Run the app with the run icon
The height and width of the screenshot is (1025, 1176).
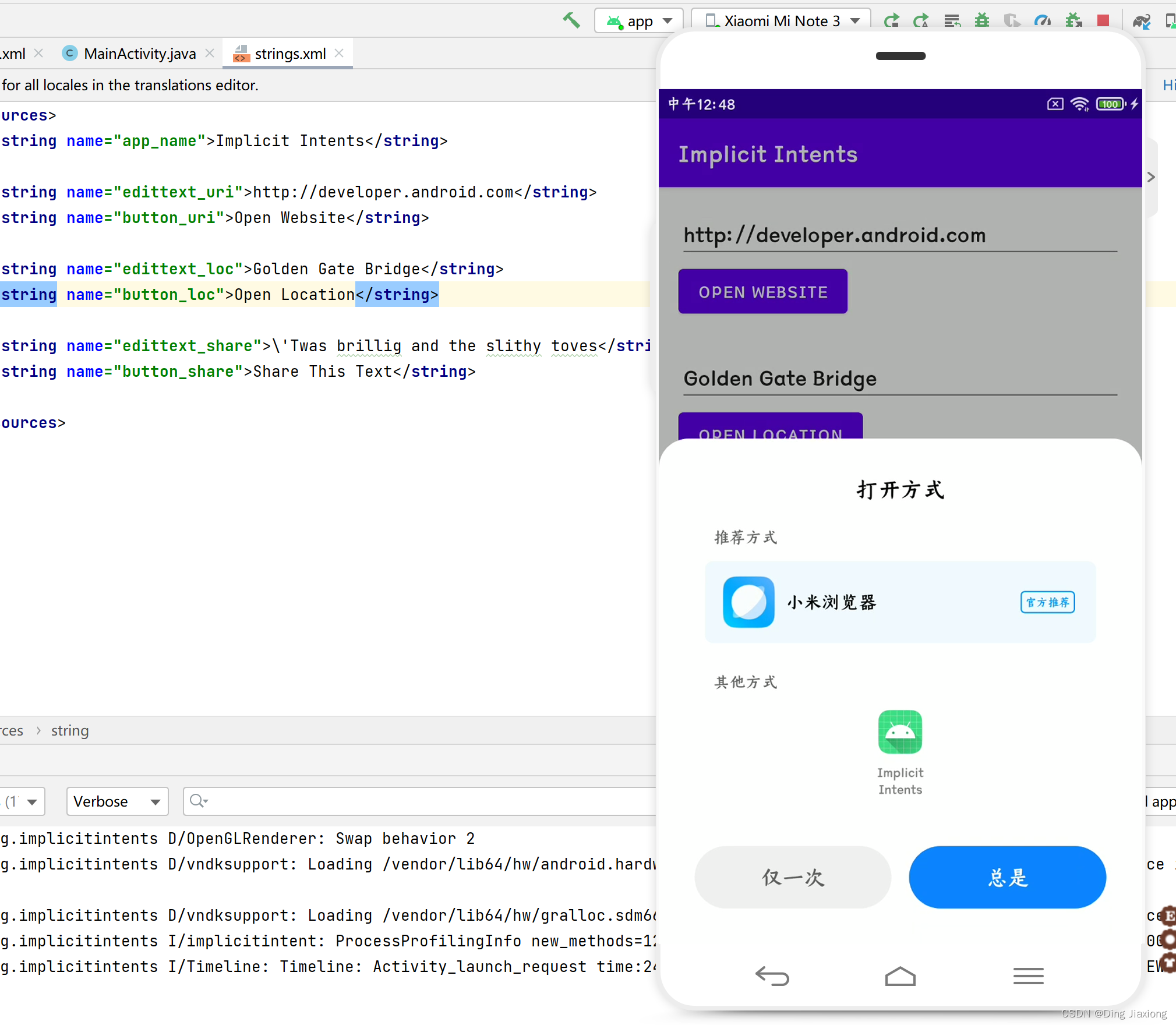click(x=892, y=20)
